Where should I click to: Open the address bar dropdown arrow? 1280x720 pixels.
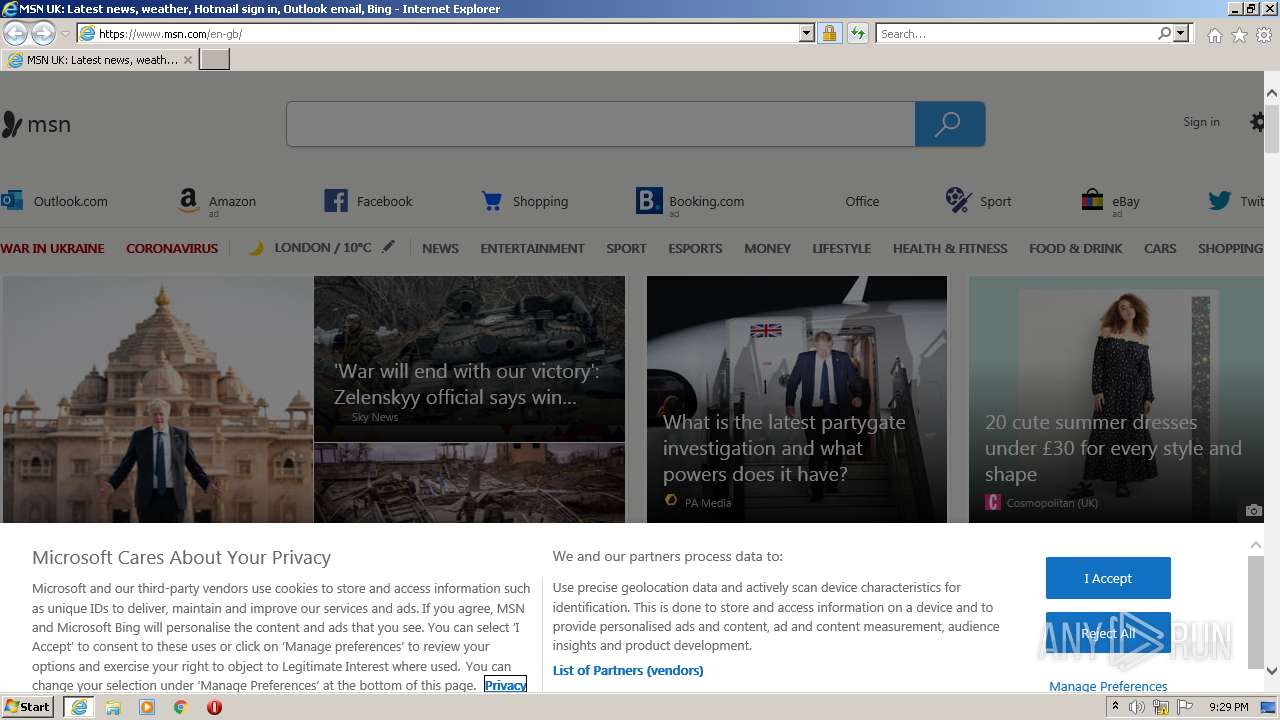pyautogui.click(x=807, y=33)
